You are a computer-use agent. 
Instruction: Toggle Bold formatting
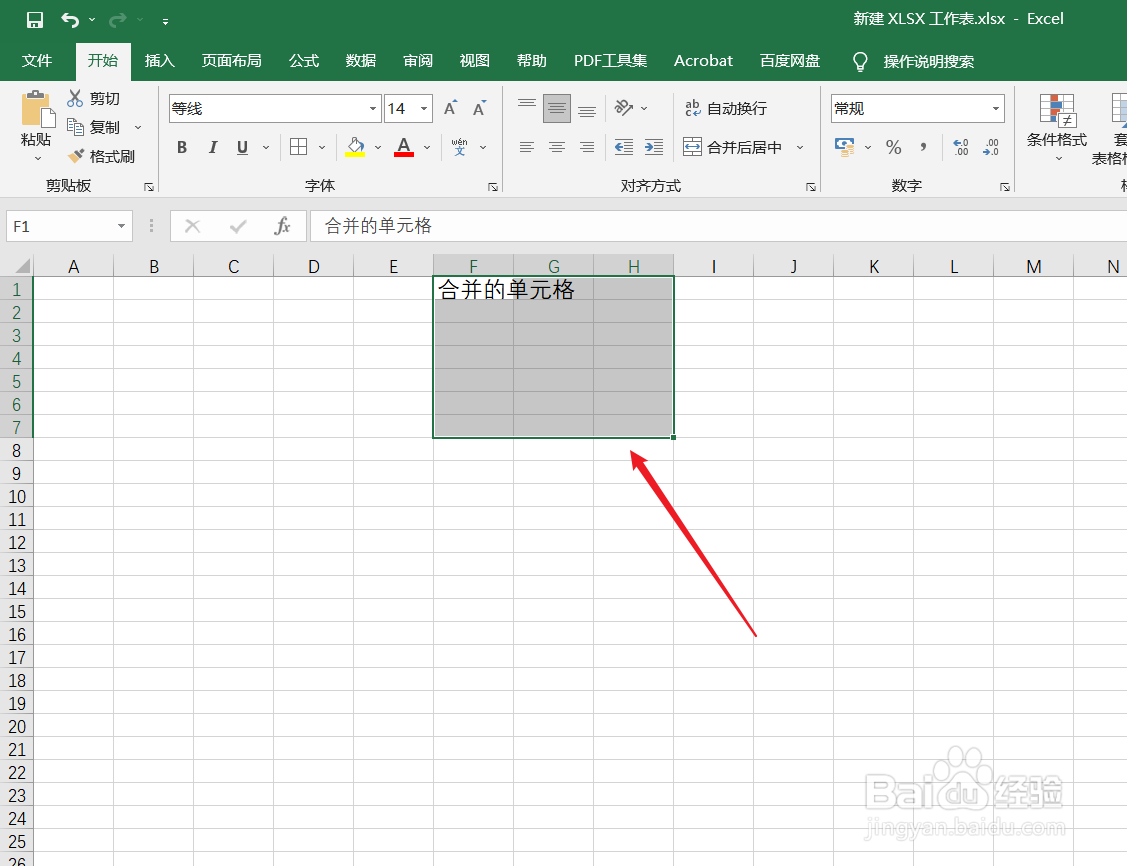(x=182, y=147)
